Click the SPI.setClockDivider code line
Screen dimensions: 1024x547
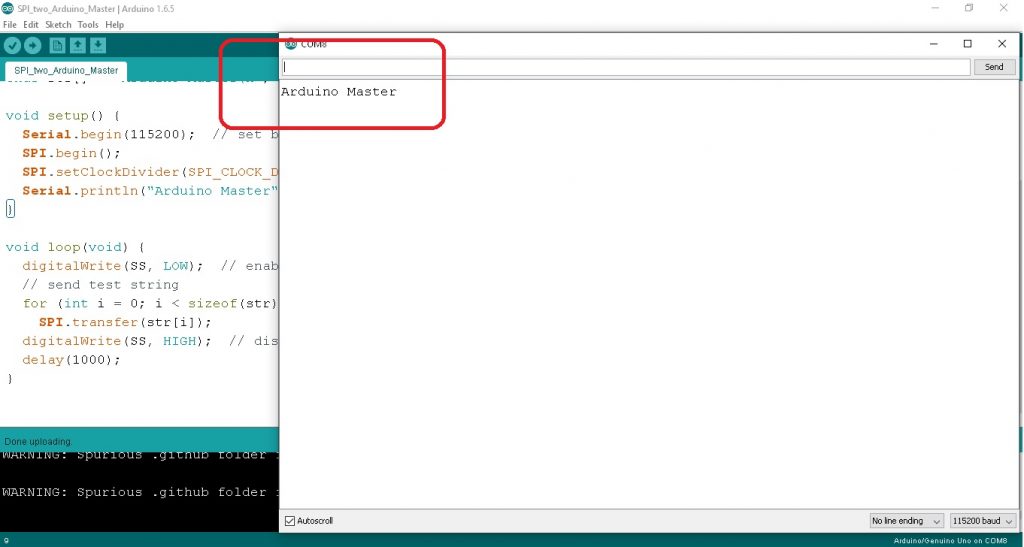point(150,172)
